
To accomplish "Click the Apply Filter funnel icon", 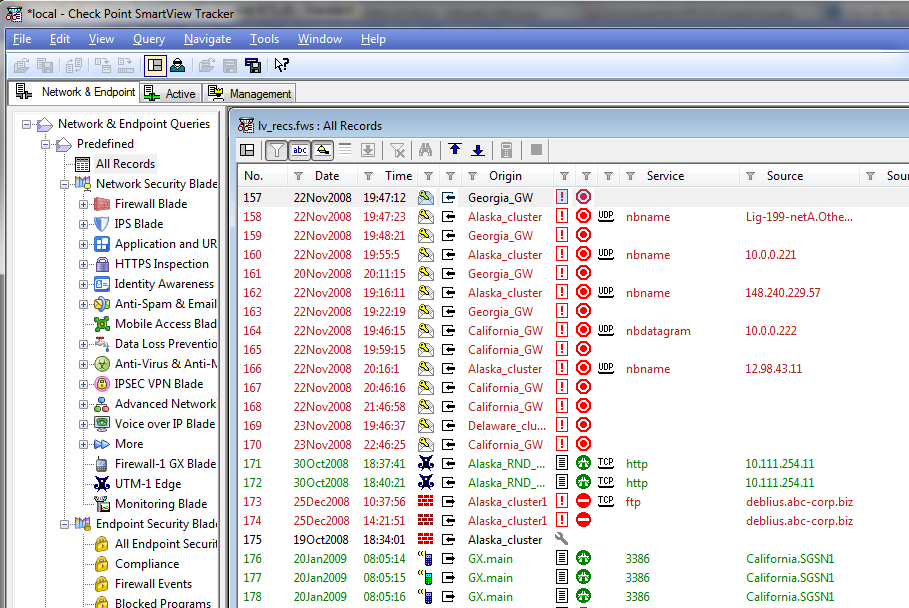I will point(276,150).
